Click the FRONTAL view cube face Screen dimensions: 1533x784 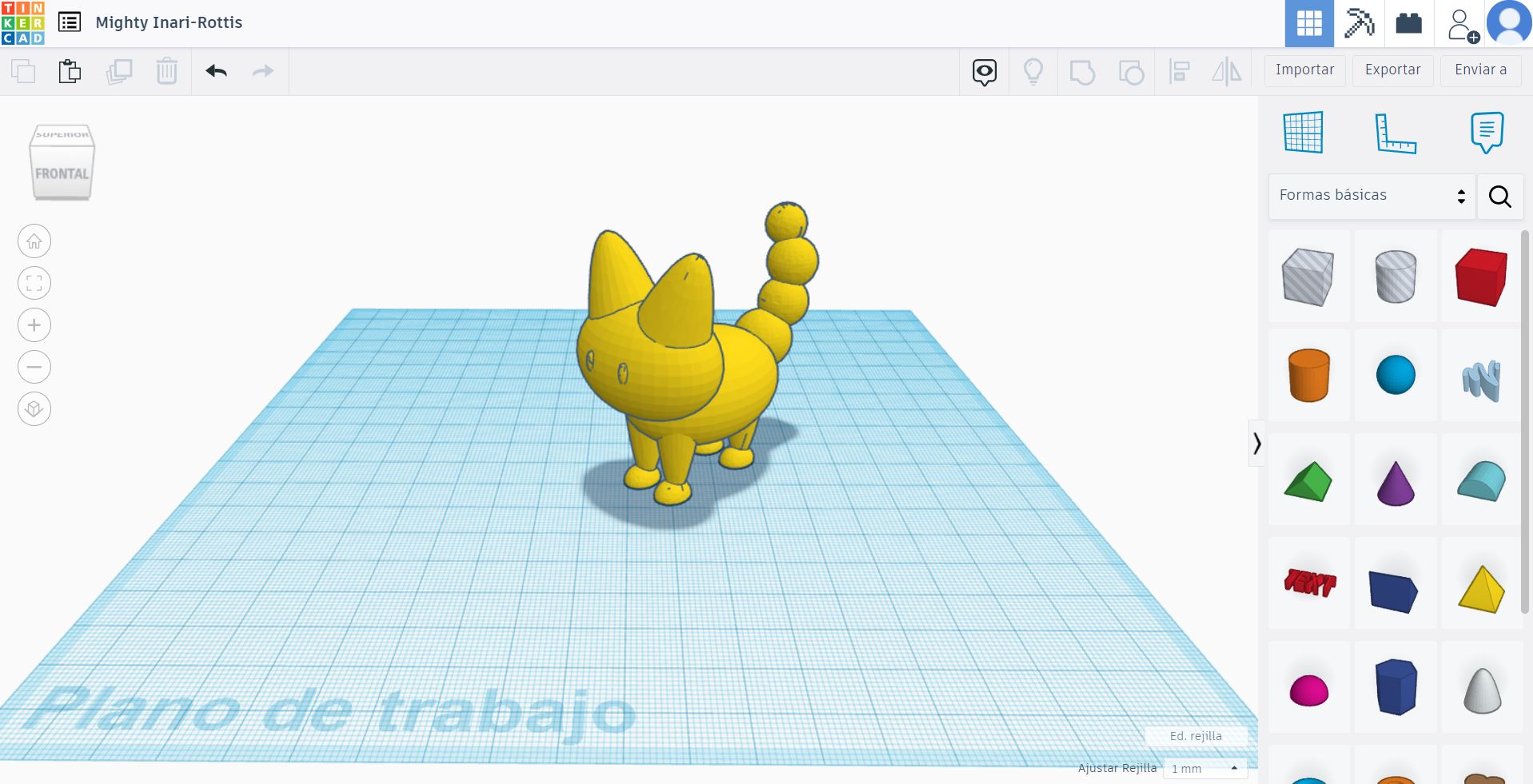pyautogui.click(x=62, y=173)
